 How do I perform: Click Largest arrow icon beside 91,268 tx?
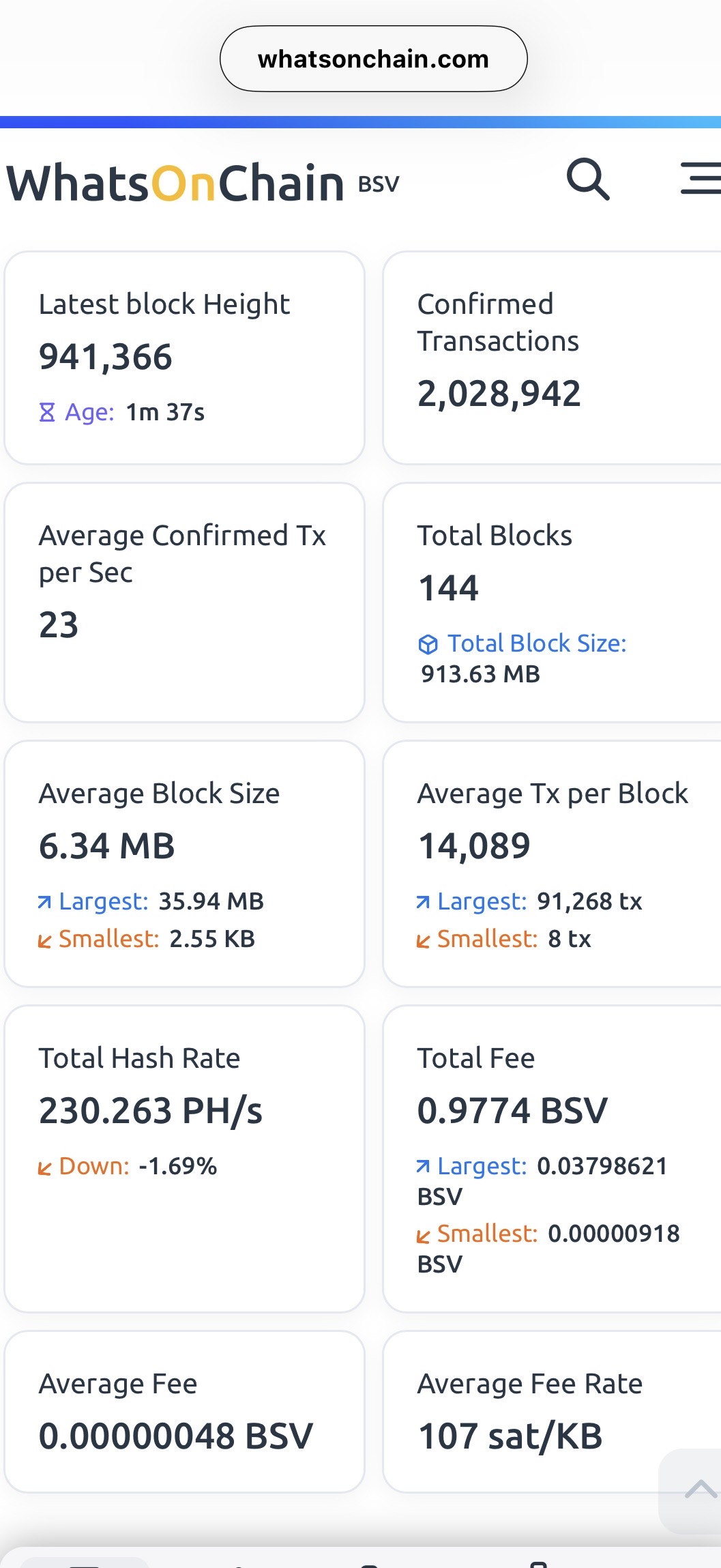click(424, 903)
